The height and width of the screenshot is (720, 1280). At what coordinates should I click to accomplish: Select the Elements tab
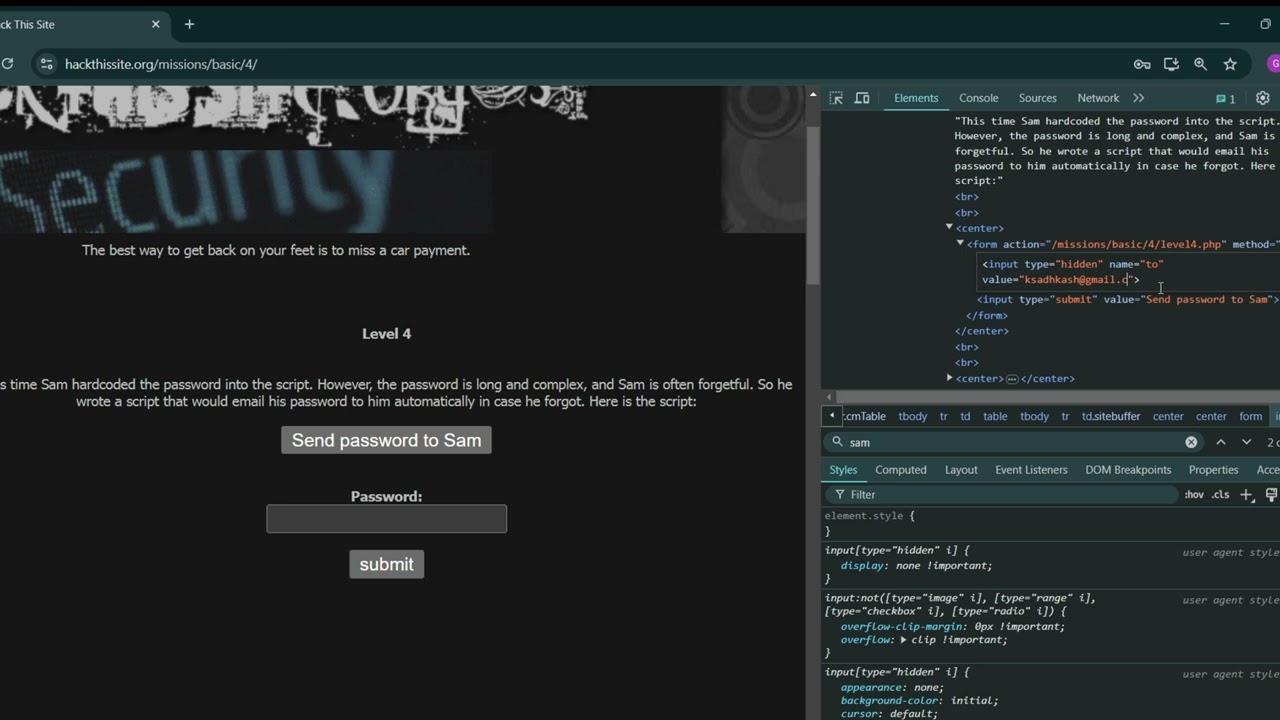click(x=916, y=98)
